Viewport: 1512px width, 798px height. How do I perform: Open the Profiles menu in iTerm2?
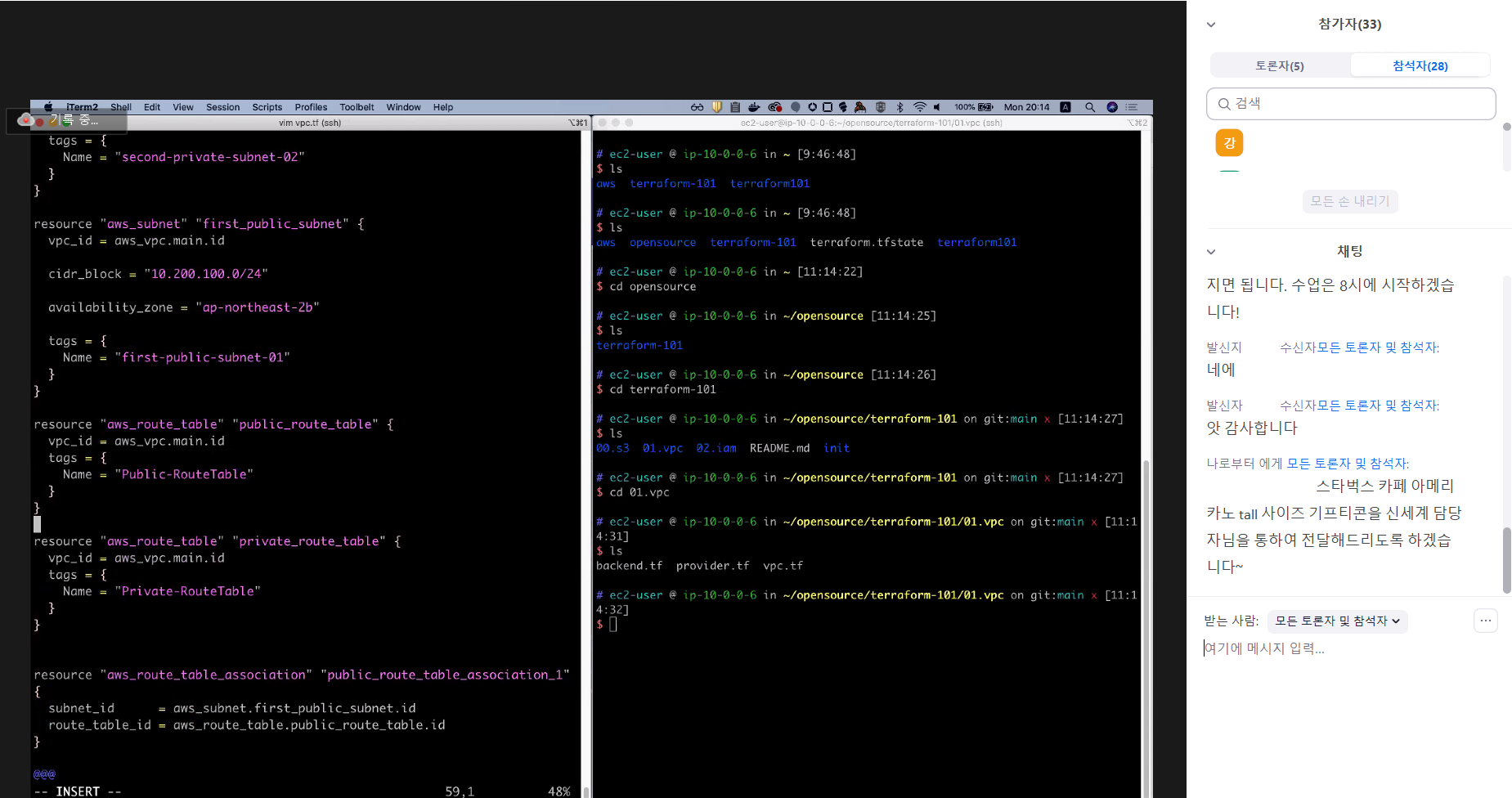coord(311,107)
